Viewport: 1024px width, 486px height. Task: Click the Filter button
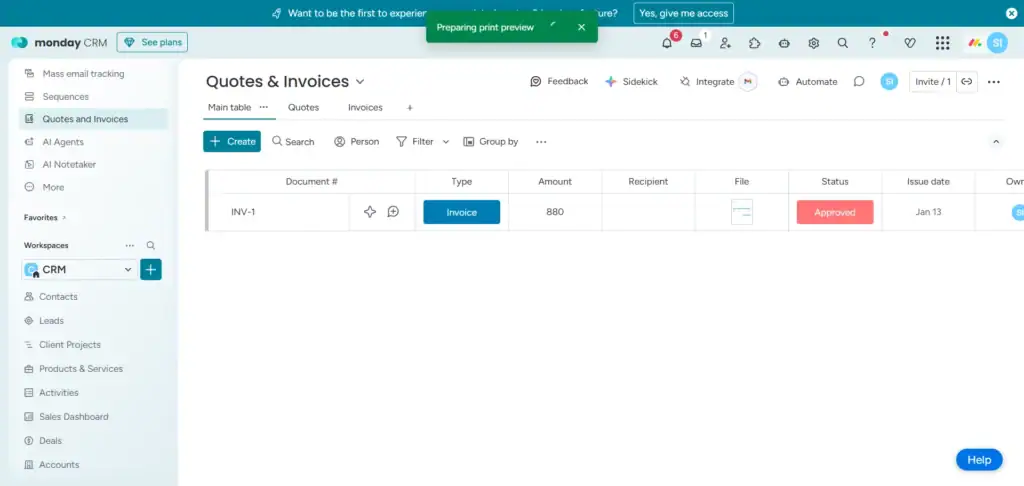(415, 142)
